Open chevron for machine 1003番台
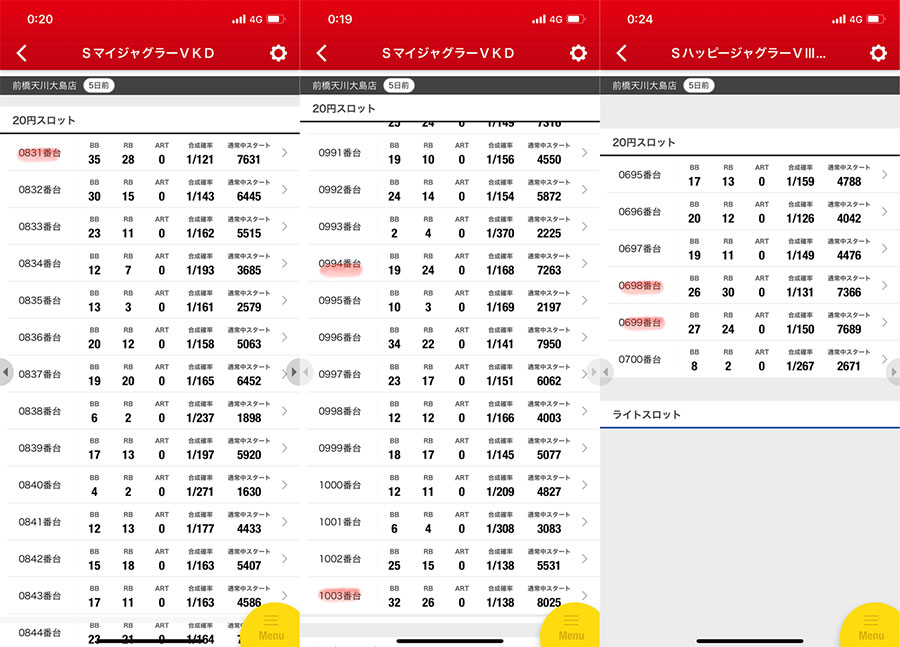This screenshot has height=647, width=900. click(x=584, y=596)
